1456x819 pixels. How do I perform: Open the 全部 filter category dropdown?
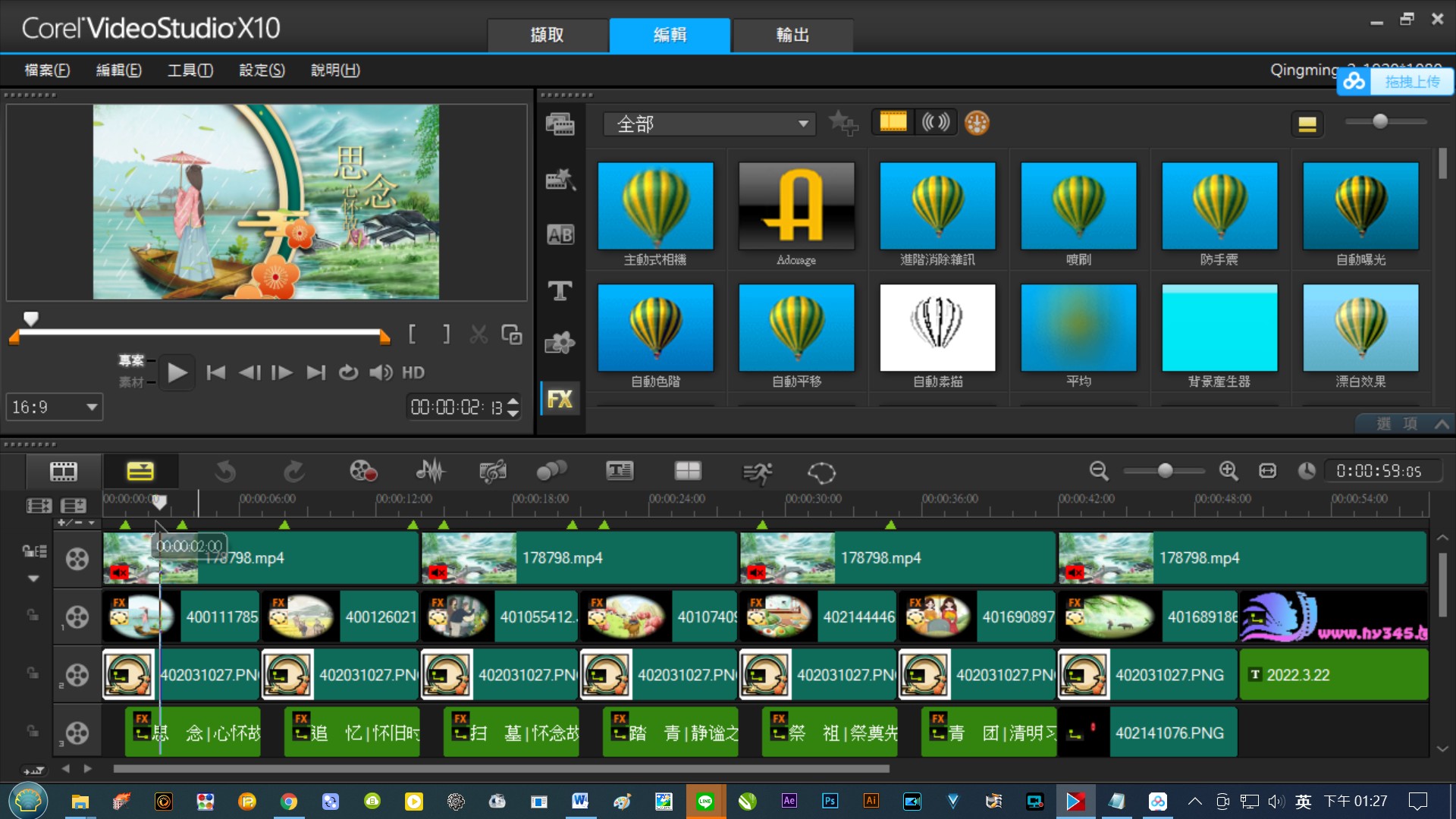[x=710, y=124]
